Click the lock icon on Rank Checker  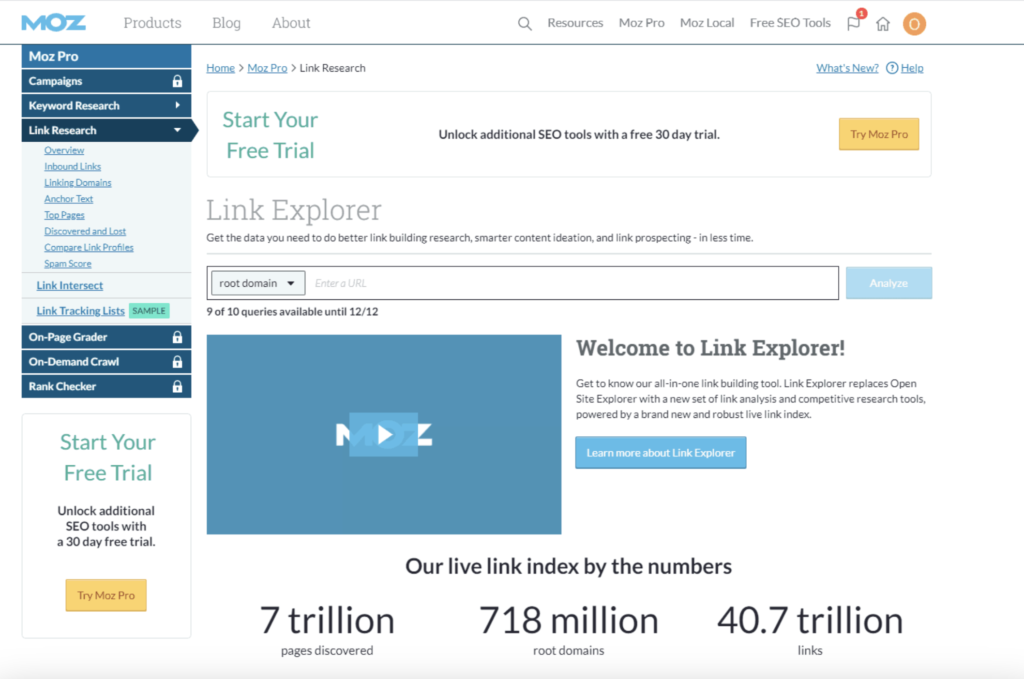(177, 387)
